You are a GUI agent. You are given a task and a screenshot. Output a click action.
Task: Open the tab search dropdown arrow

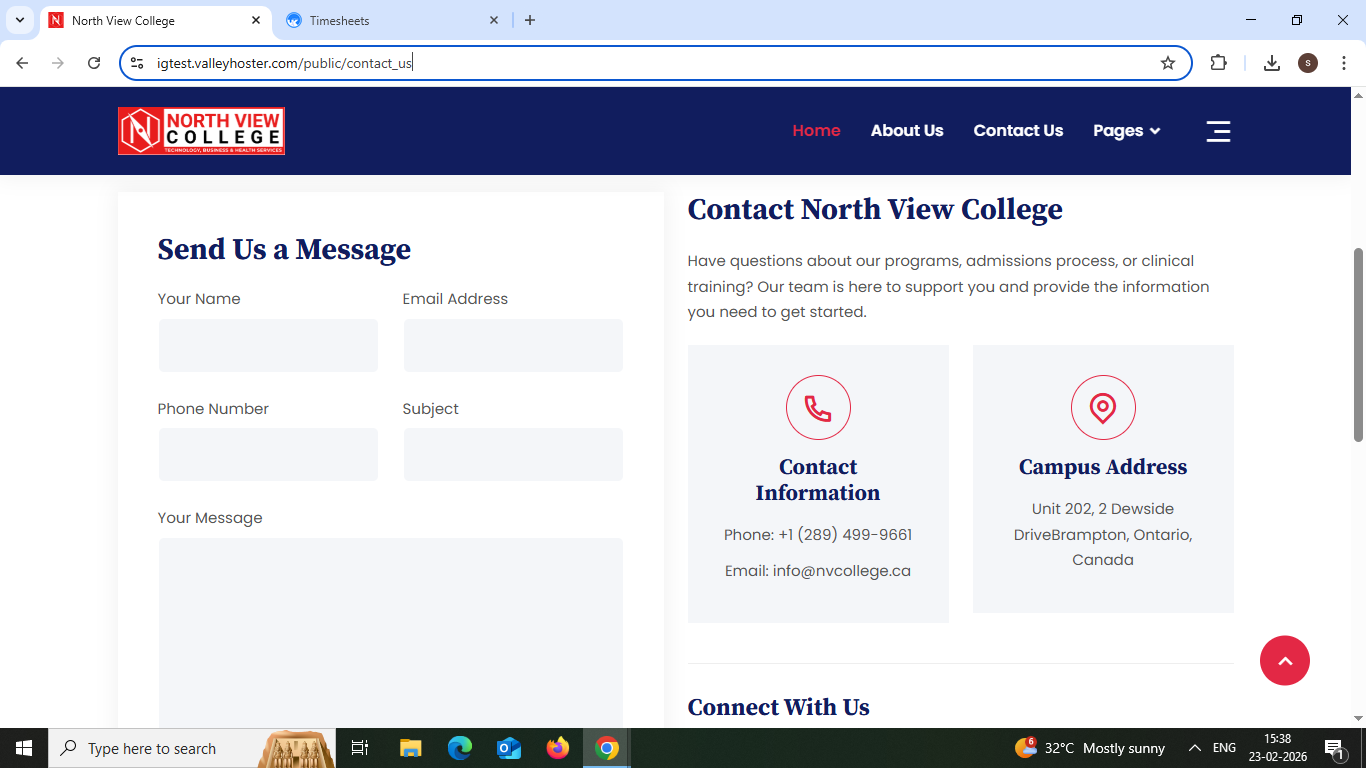[20, 20]
